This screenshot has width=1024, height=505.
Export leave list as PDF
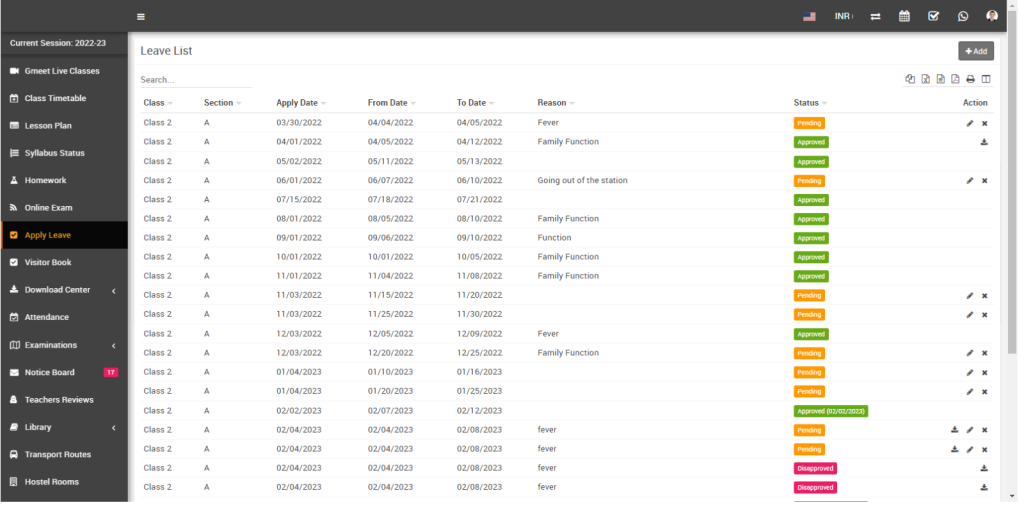[955, 80]
